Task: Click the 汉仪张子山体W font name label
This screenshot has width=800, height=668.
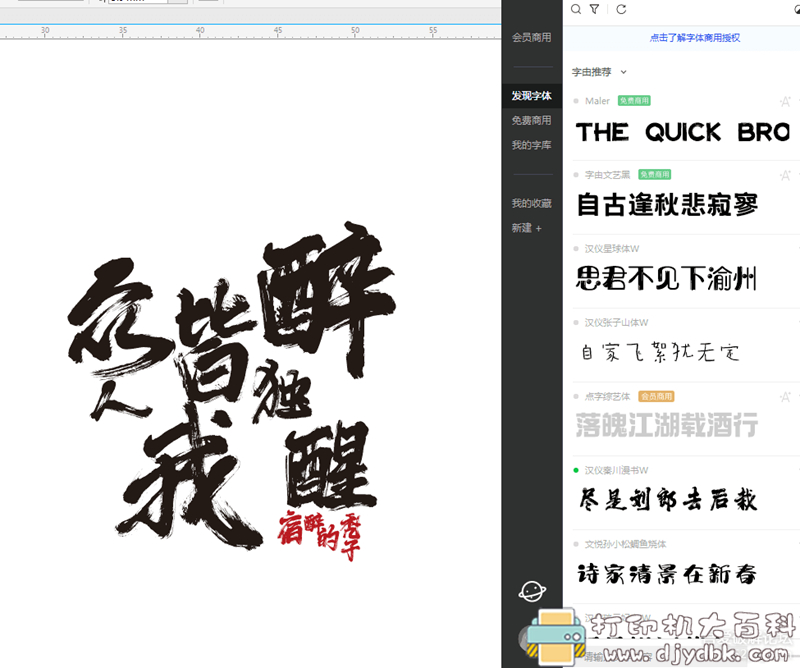Action: coord(616,323)
